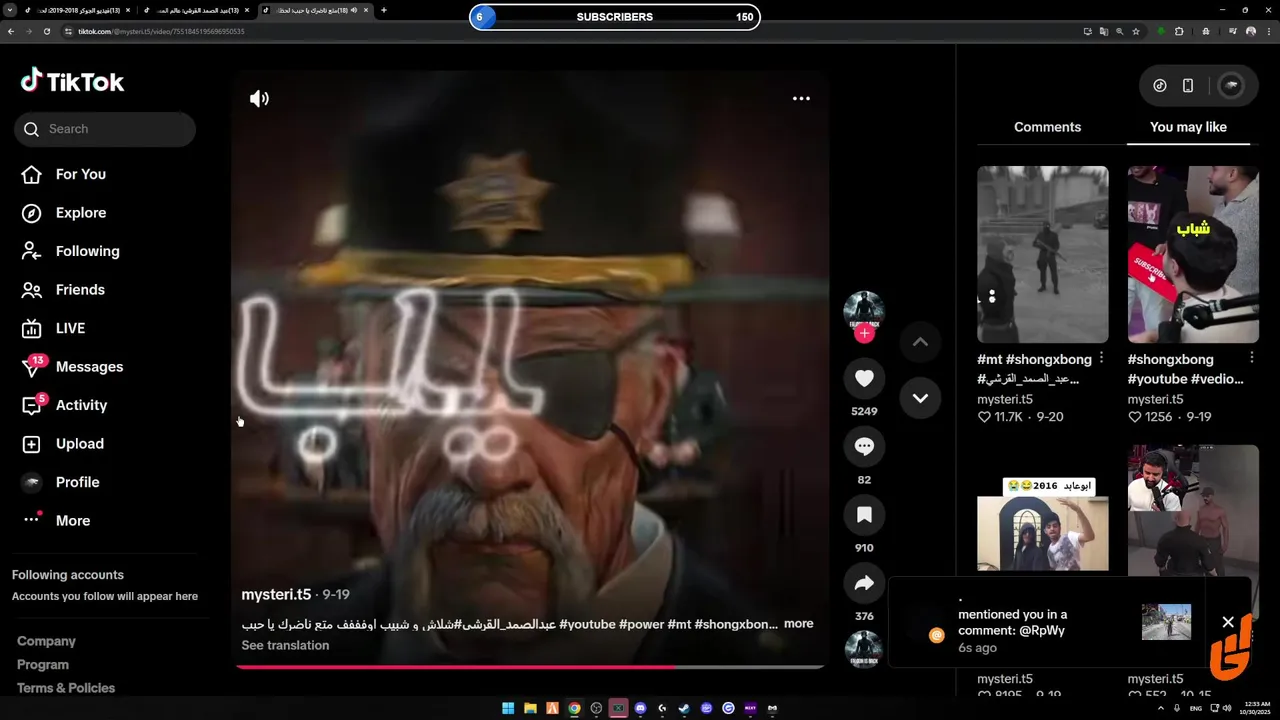Go to the previous video with up chevron
1280x720 pixels.
pos(920,342)
